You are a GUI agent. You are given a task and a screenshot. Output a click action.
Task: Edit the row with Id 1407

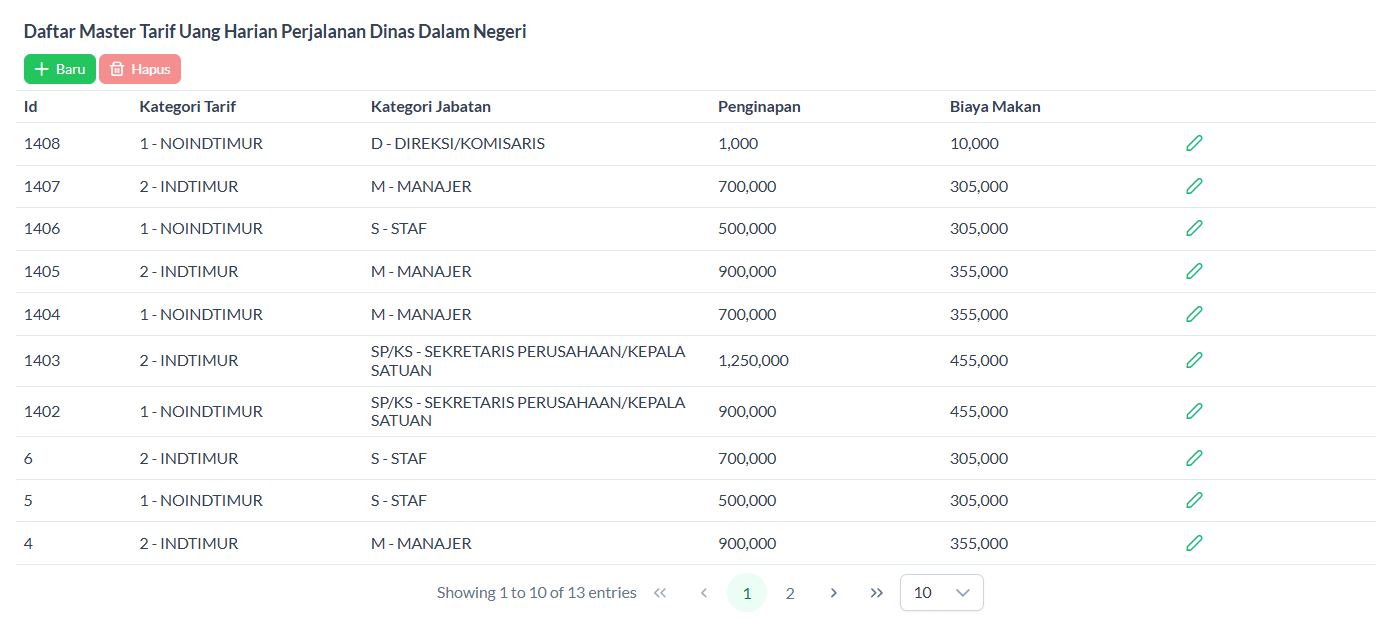pyautogui.click(x=1194, y=186)
